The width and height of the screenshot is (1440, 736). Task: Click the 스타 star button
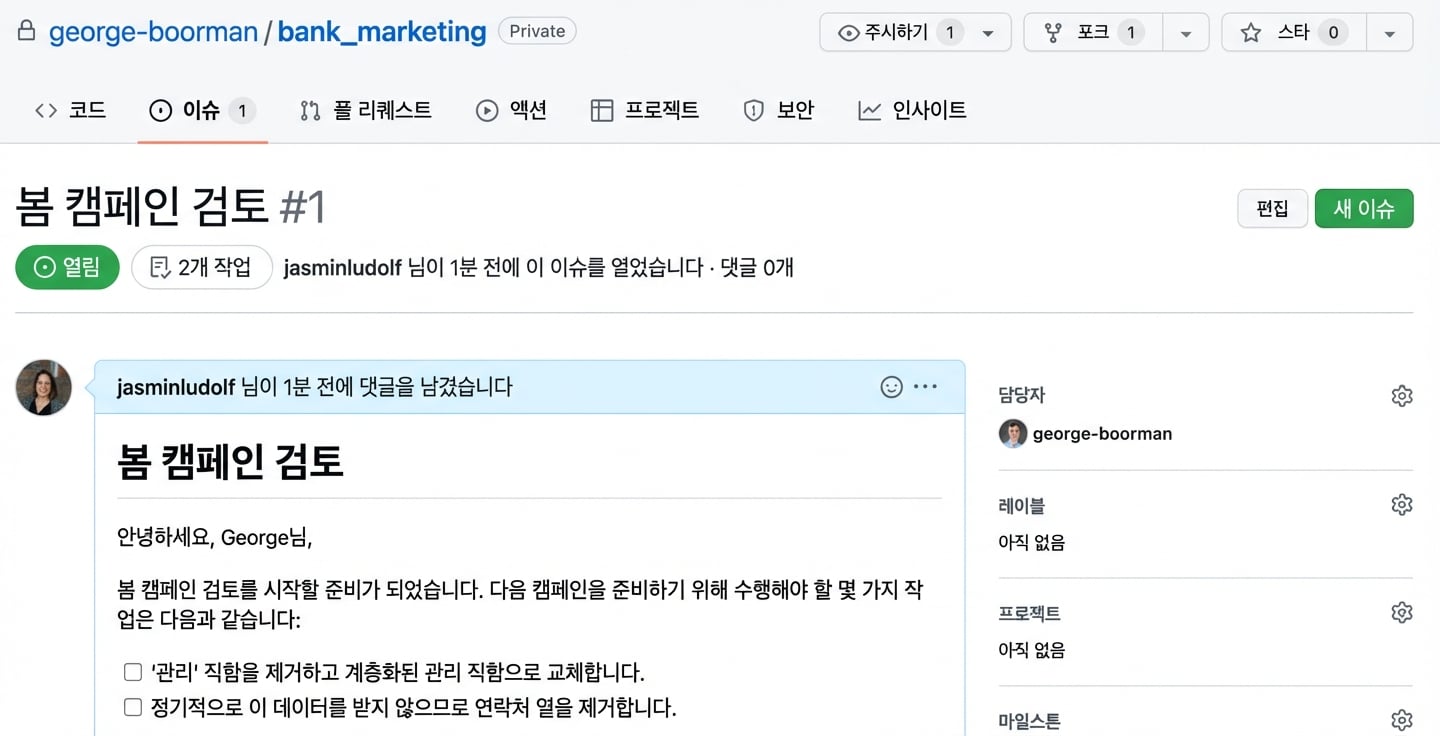[x=1294, y=32]
